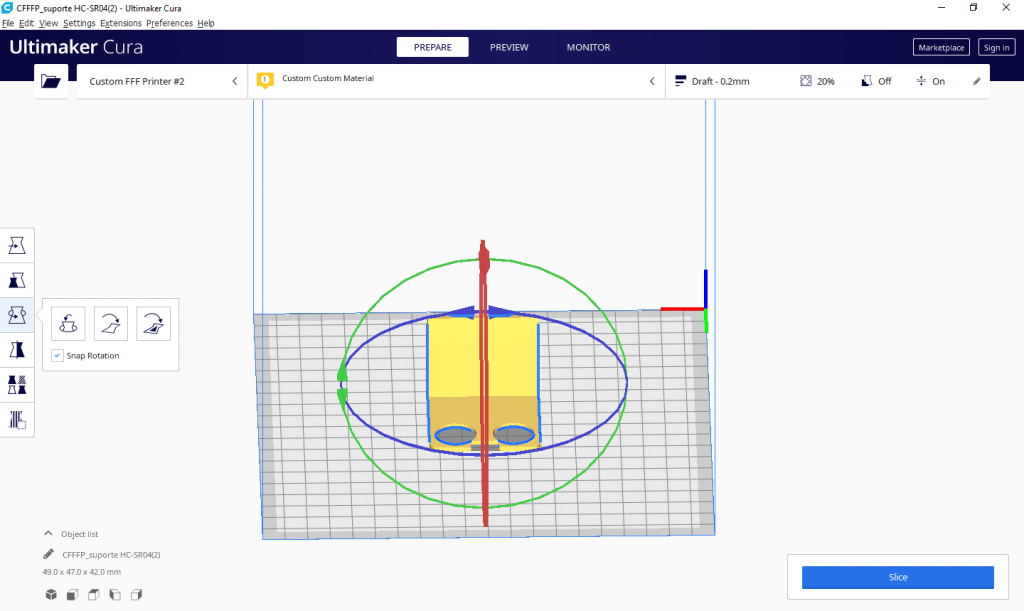
Task: Click the adhesion On value
Action: 938,82
